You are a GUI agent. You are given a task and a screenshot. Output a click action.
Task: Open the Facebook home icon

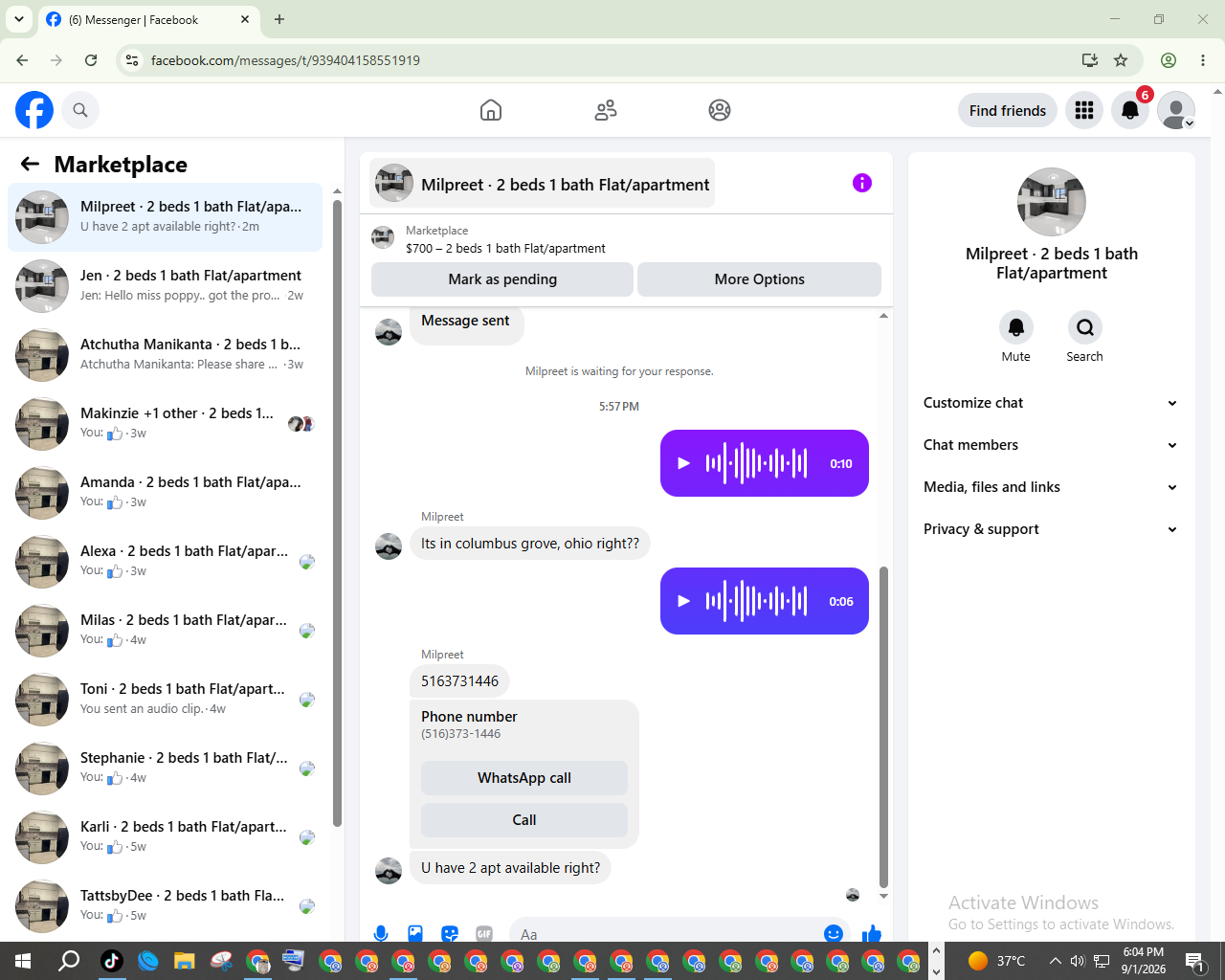(491, 110)
